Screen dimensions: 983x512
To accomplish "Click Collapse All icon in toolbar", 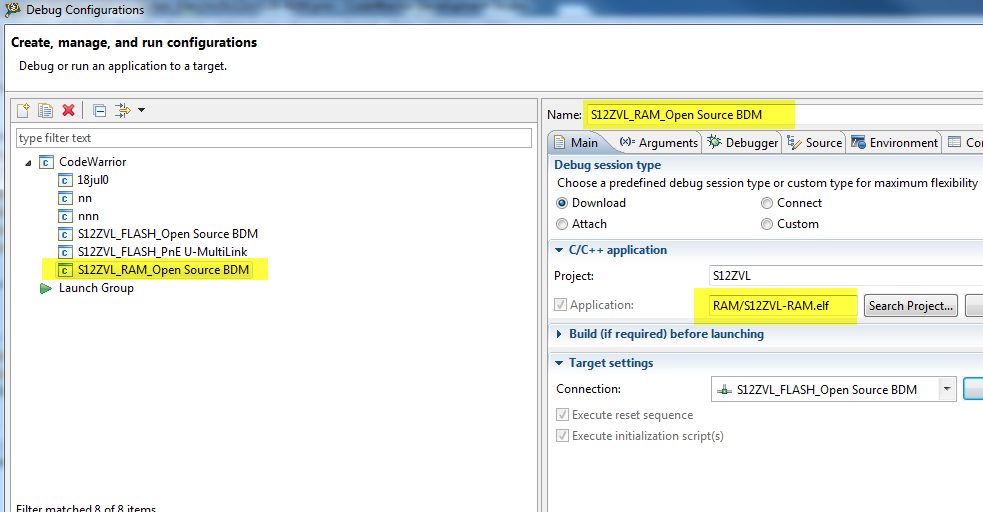I will point(99,111).
